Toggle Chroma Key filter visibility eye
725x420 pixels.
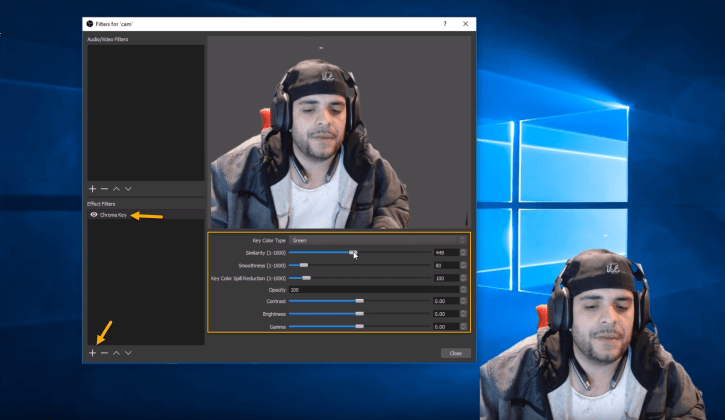pos(93,215)
